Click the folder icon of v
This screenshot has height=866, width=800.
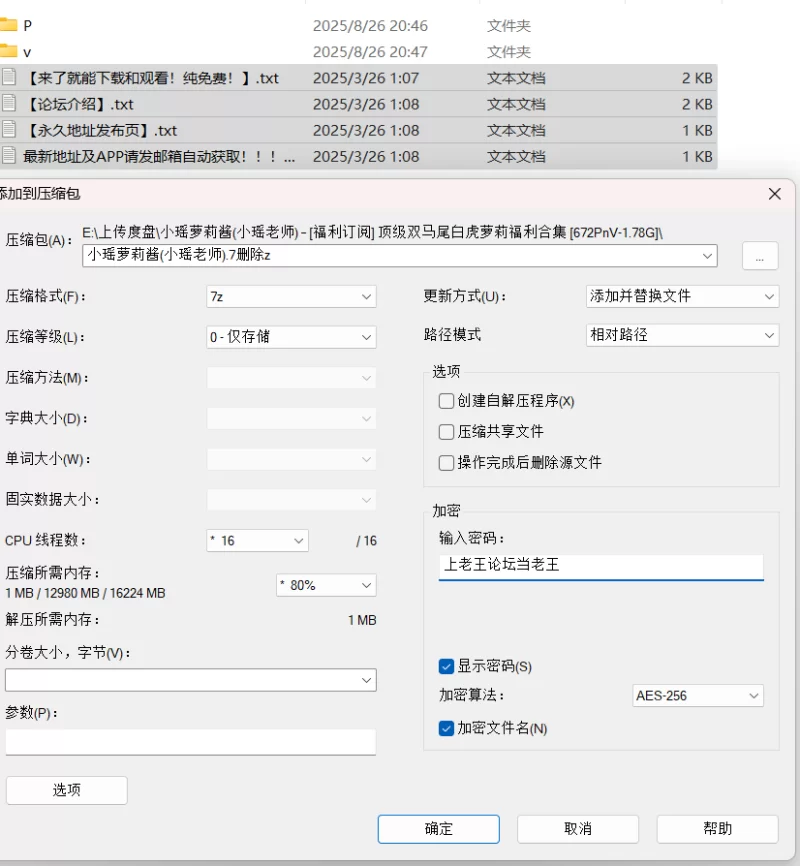point(8,51)
